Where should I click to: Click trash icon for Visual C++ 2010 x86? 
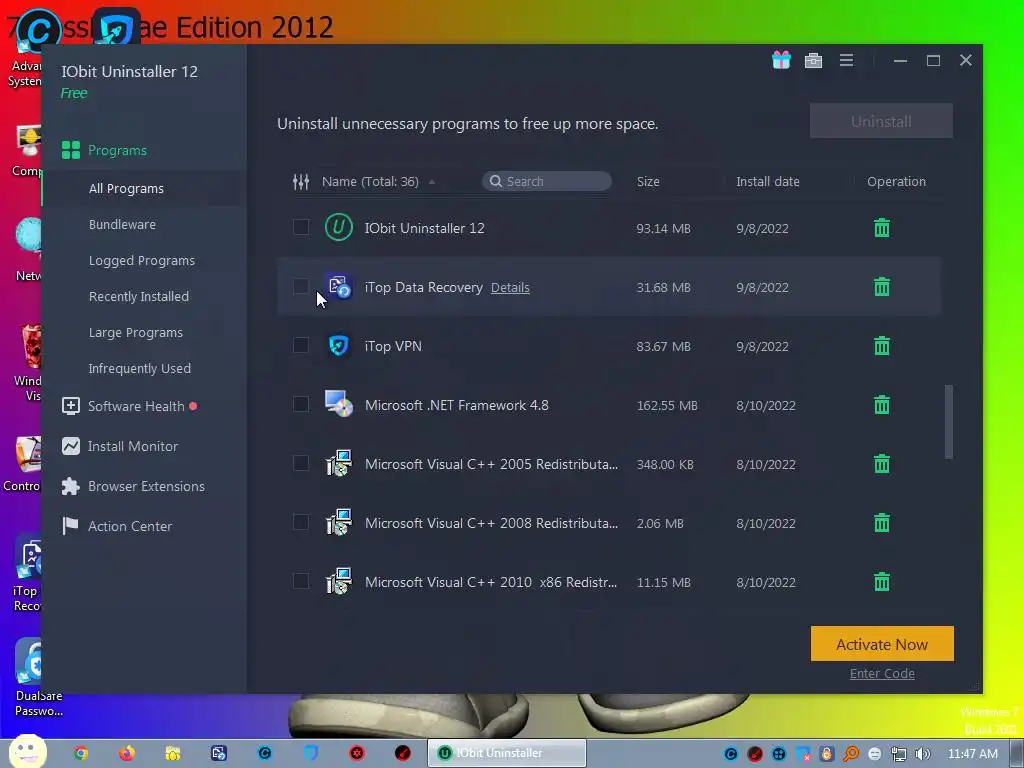click(882, 581)
